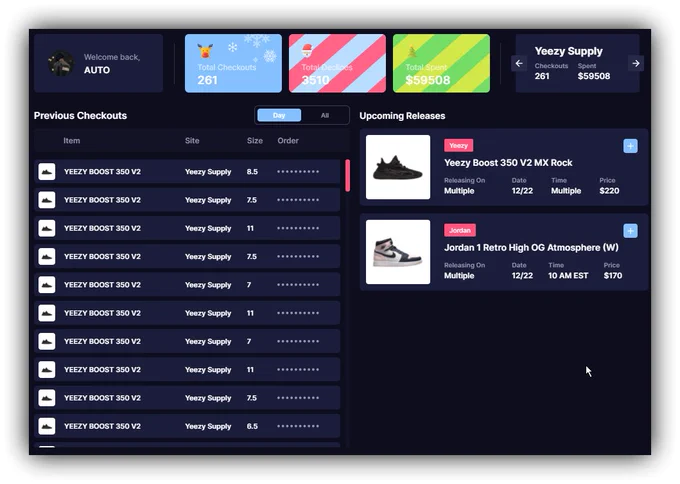
Task: Reveal hidden order number of size 8.5 row
Action: coord(298,172)
